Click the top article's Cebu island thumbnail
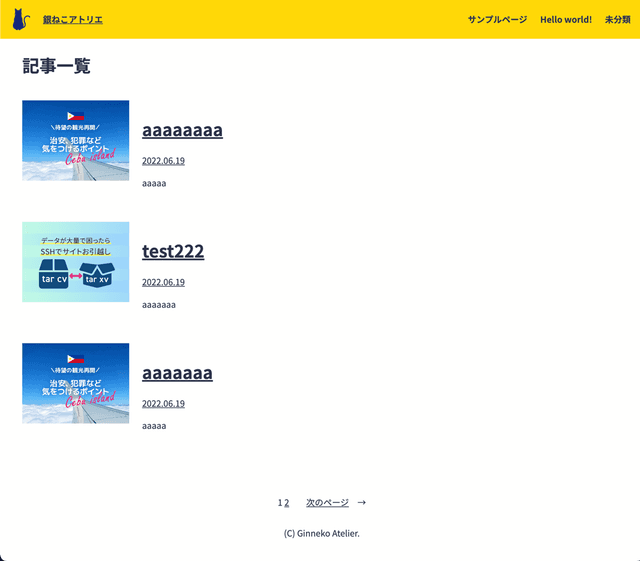640x561 pixels. (x=76, y=140)
